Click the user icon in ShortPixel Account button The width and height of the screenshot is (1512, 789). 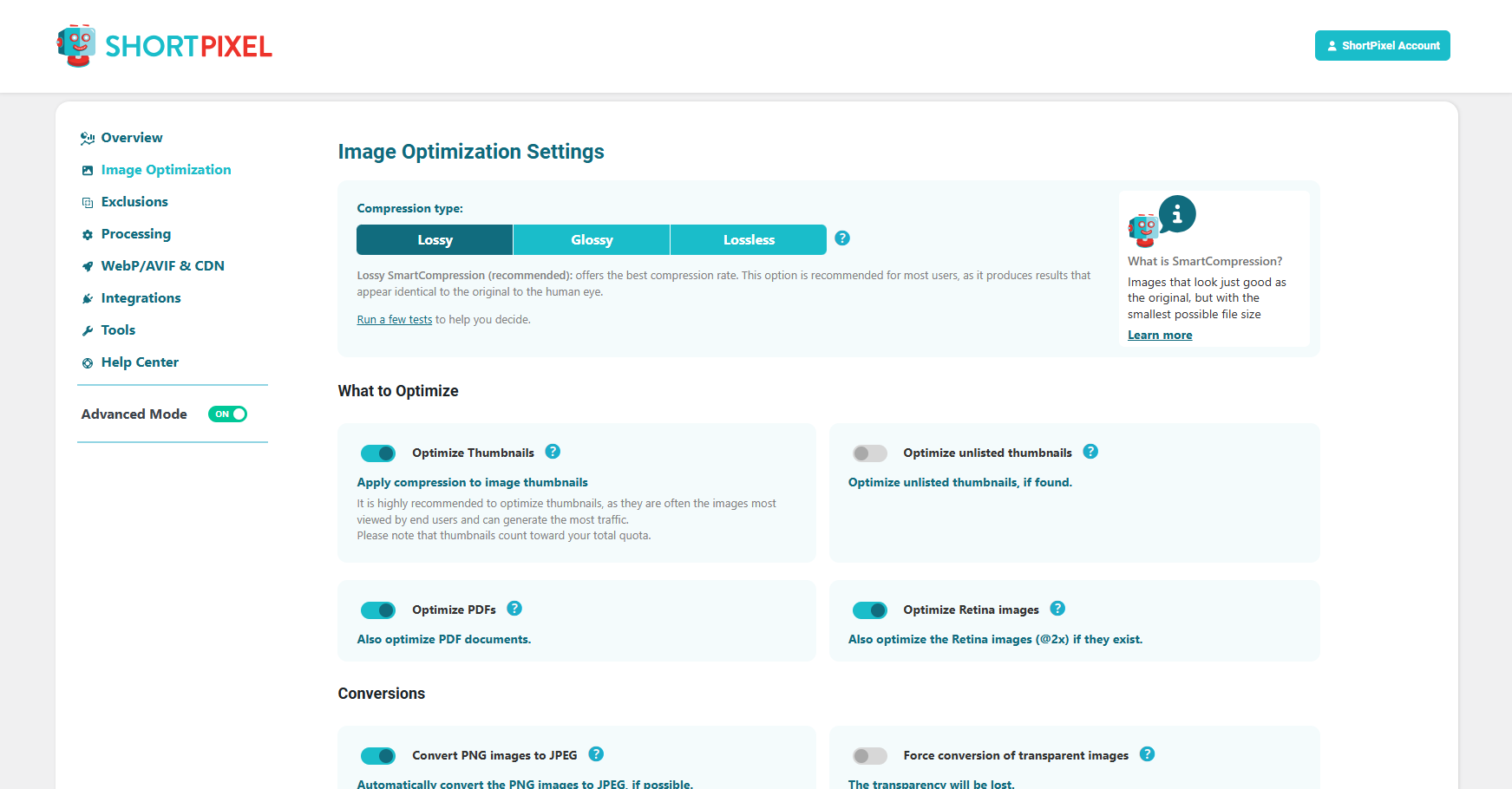point(1332,46)
